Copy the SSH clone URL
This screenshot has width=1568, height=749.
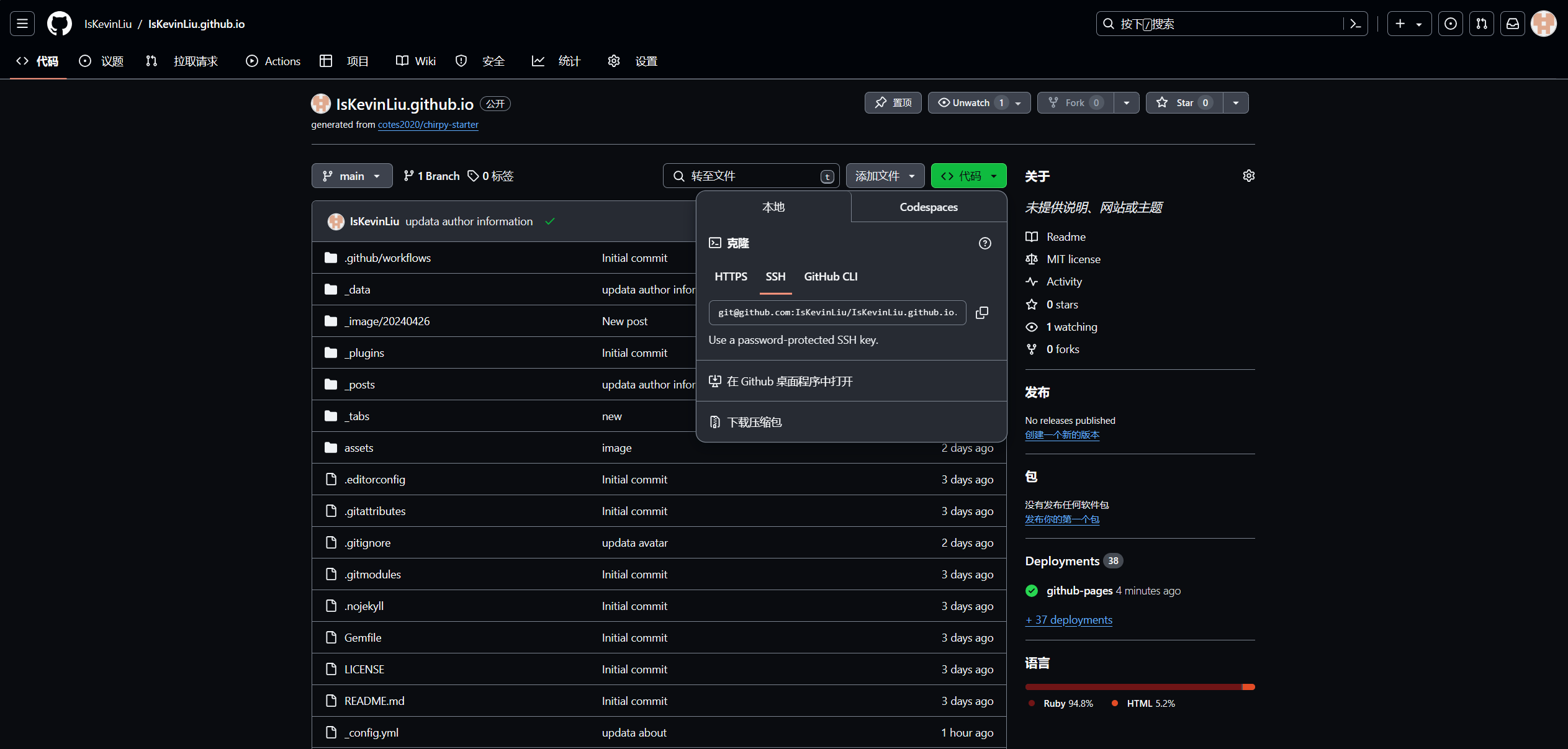coord(981,313)
